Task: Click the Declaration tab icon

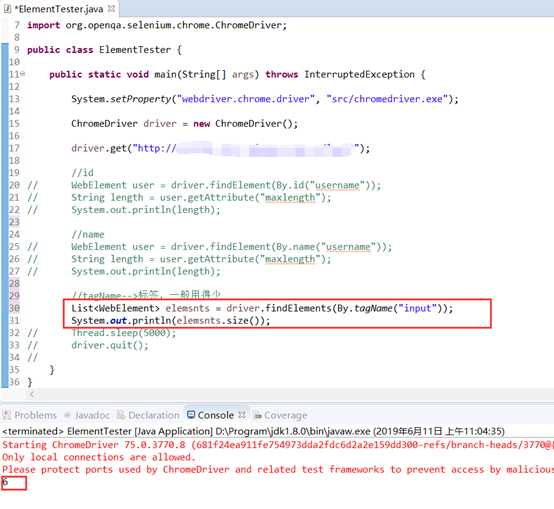Action: pyautogui.click(x=121, y=415)
